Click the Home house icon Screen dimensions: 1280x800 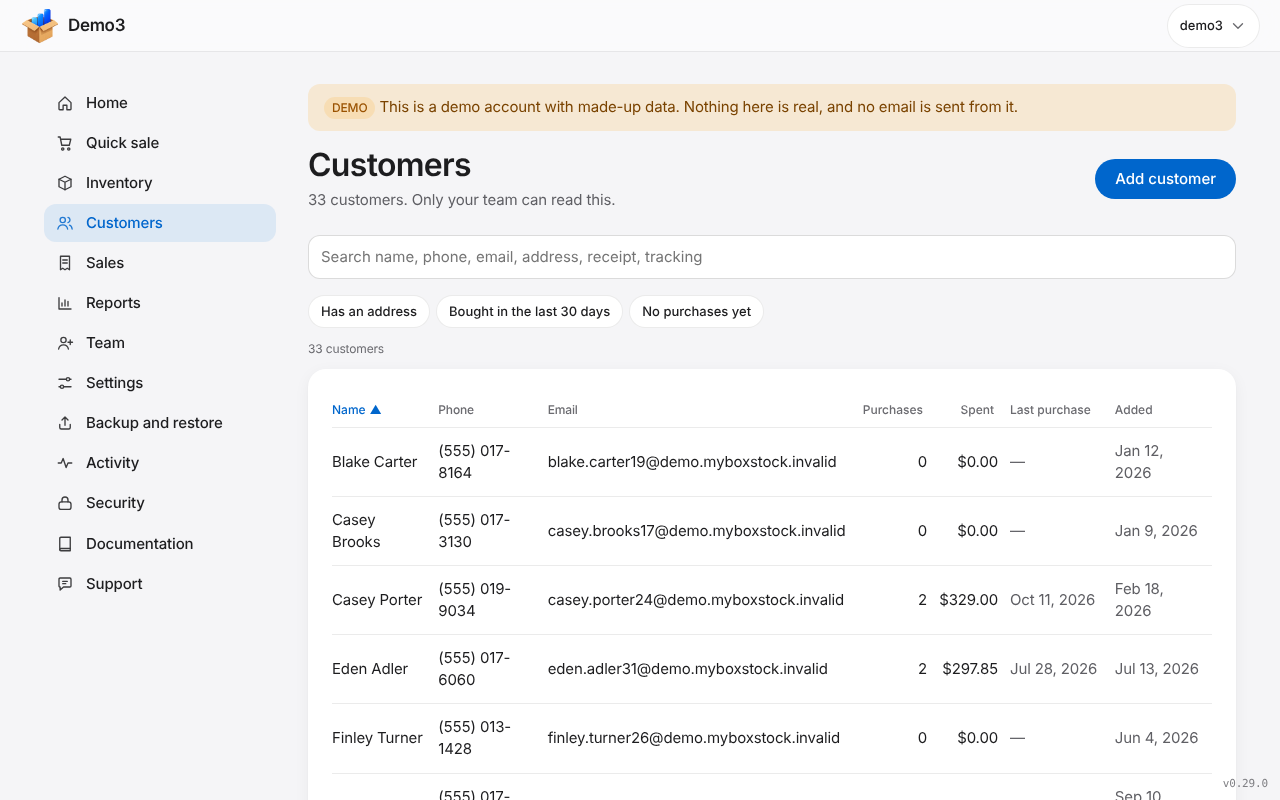click(65, 103)
